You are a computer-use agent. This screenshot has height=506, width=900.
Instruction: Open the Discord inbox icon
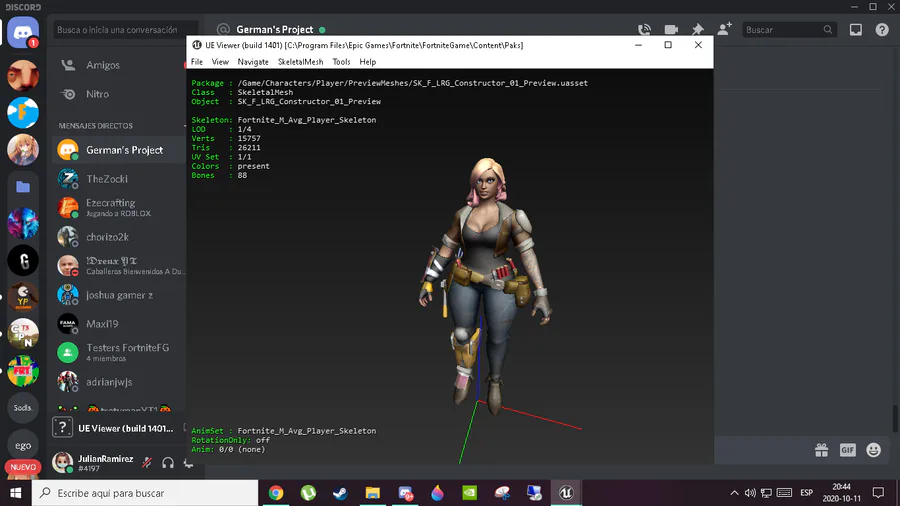[x=856, y=29]
